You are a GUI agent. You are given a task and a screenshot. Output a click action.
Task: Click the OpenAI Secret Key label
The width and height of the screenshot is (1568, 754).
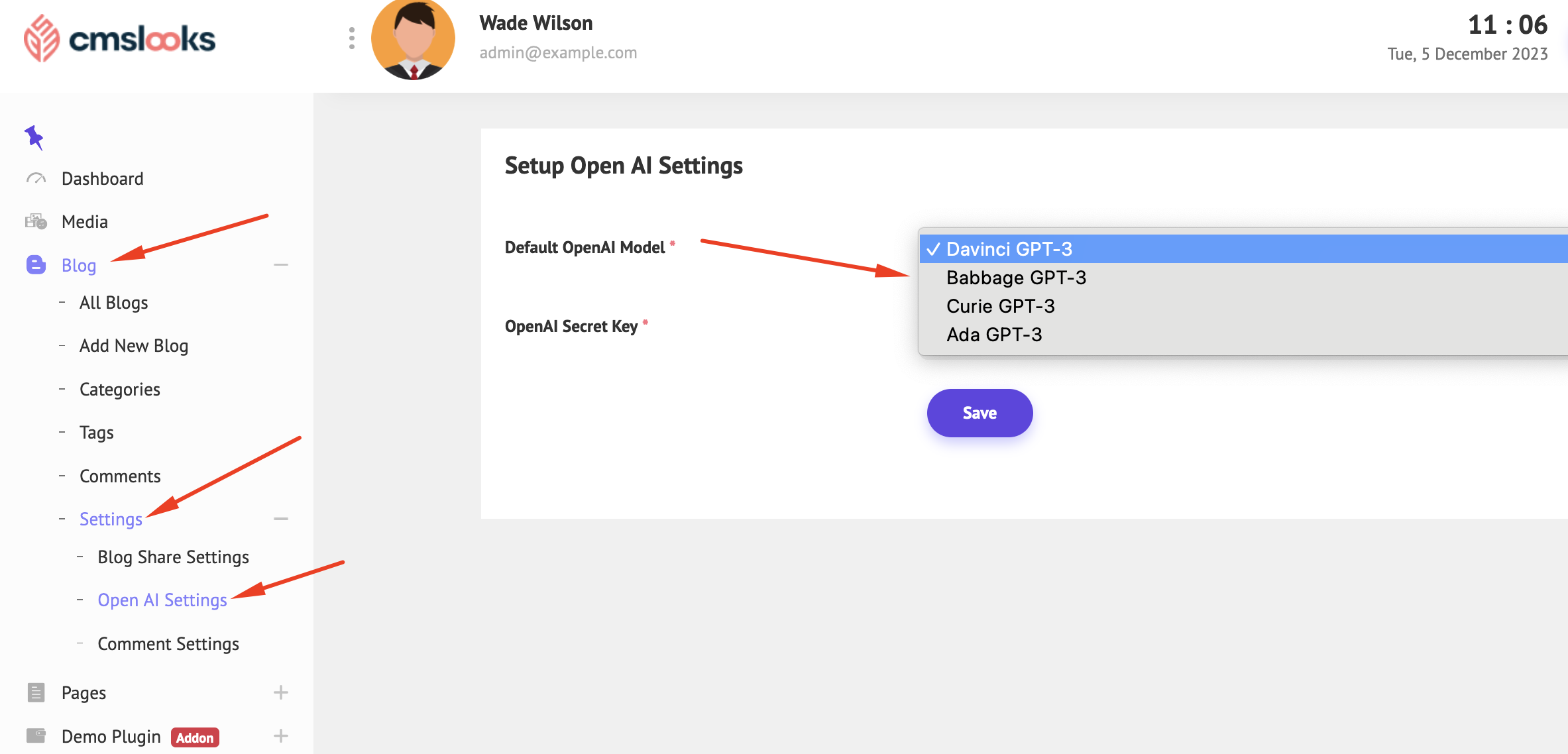571,327
